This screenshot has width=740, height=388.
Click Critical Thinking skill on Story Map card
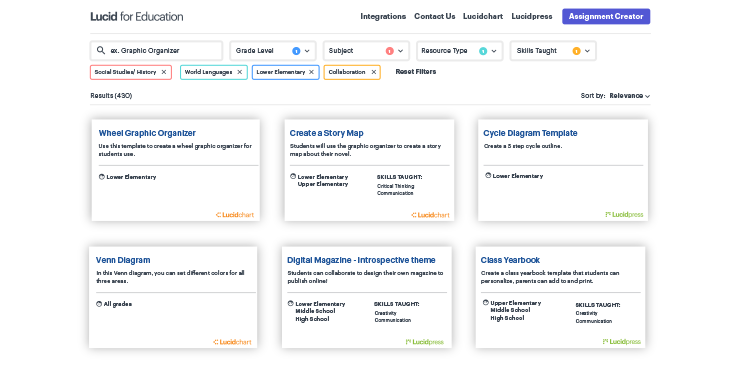pyautogui.click(x=395, y=186)
